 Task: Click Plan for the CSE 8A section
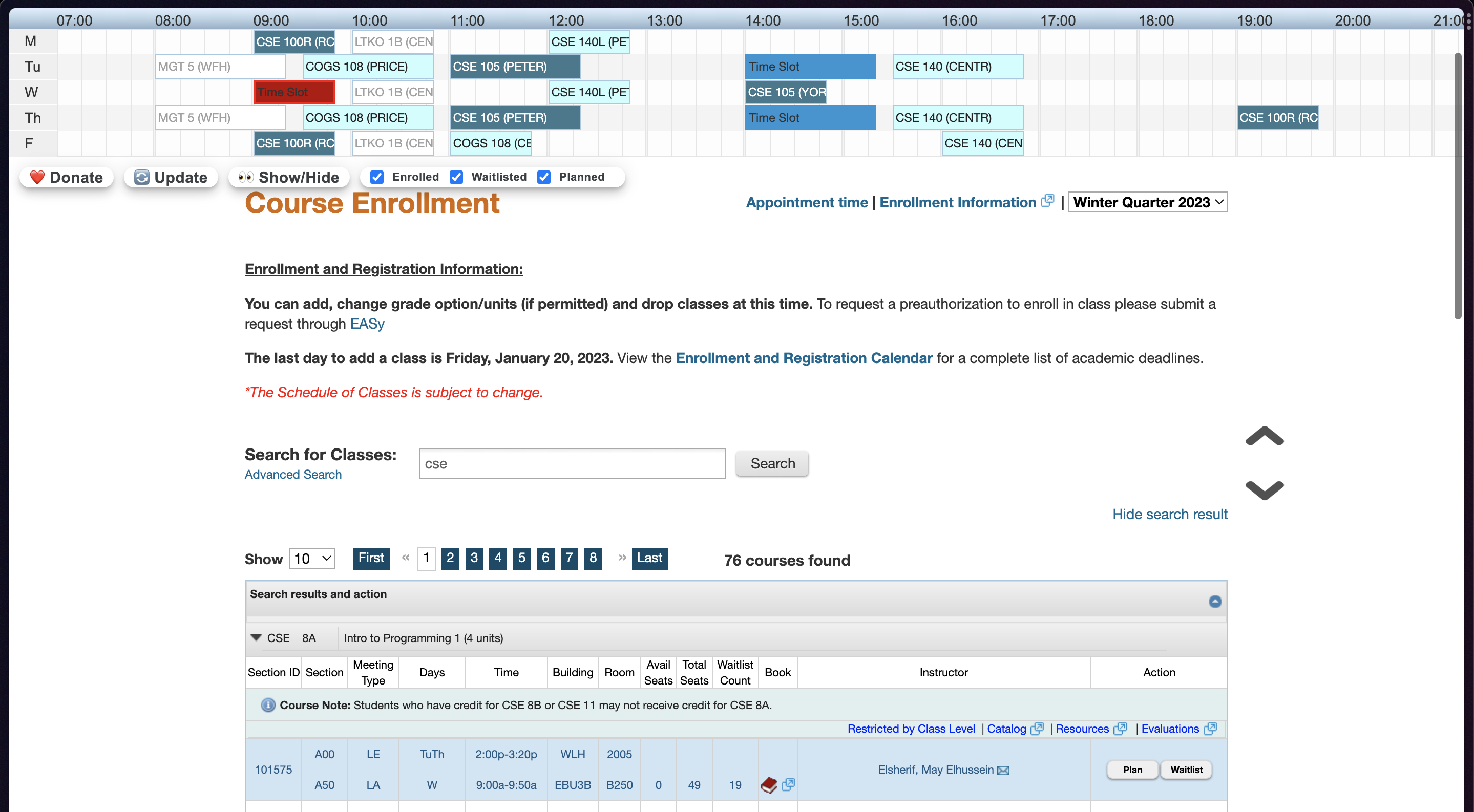tap(1132, 770)
